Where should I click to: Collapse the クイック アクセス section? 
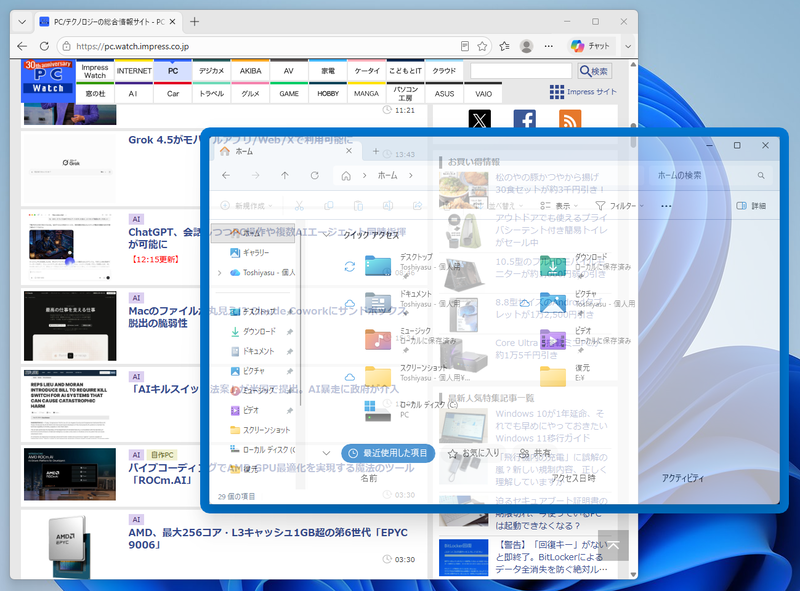[x=327, y=234]
